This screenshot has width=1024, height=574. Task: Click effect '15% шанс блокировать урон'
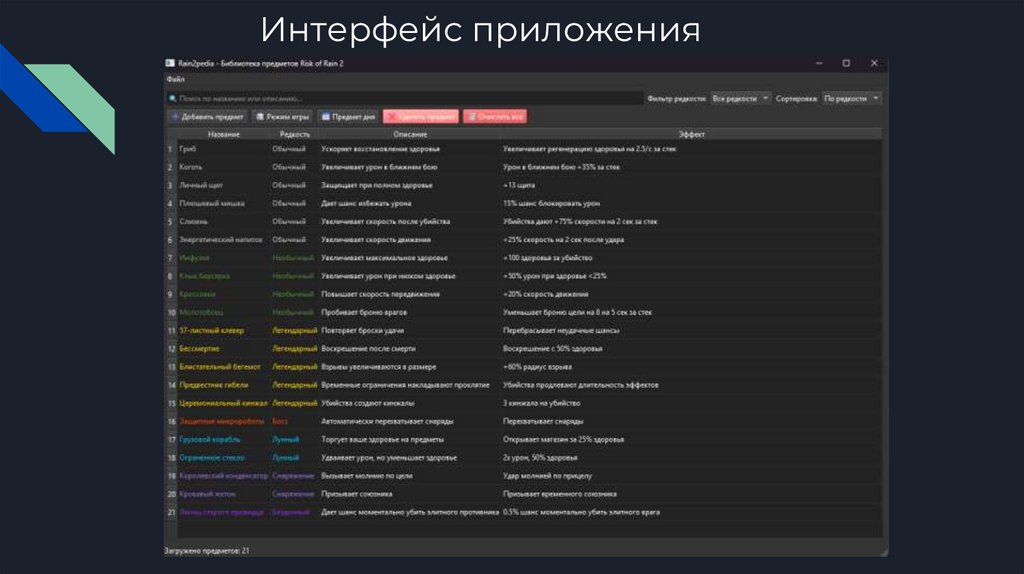[551, 204]
